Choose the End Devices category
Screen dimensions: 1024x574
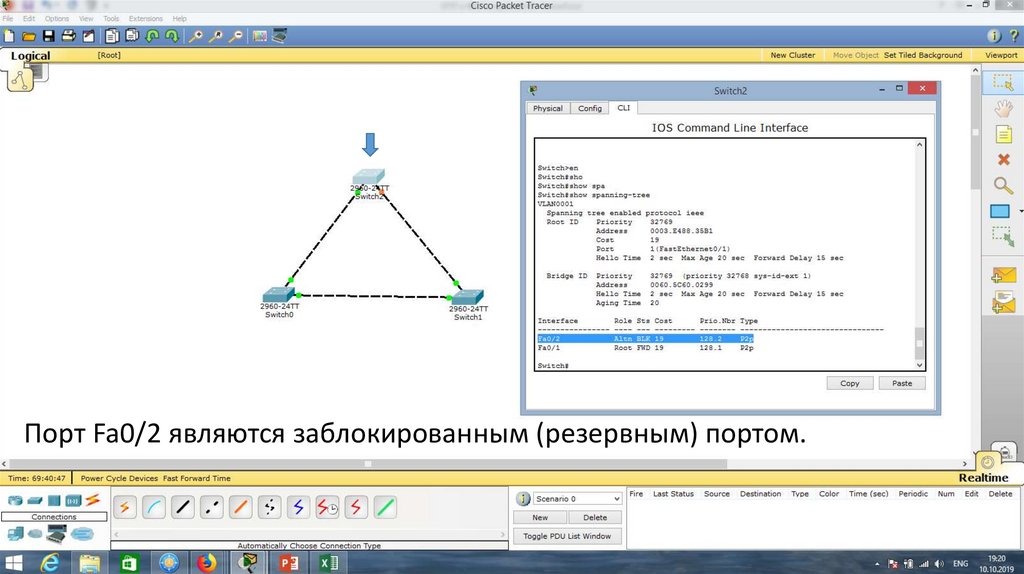point(15,534)
